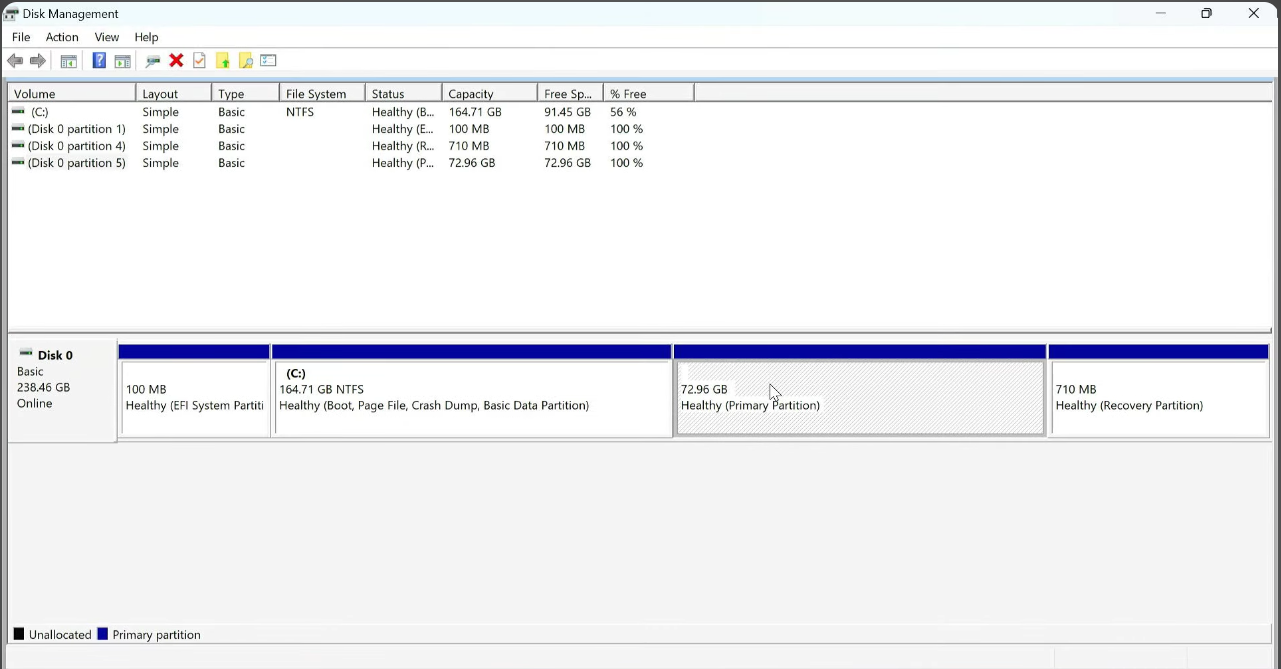
Task: Sort by the Type column header
Action: click(246, 94)
